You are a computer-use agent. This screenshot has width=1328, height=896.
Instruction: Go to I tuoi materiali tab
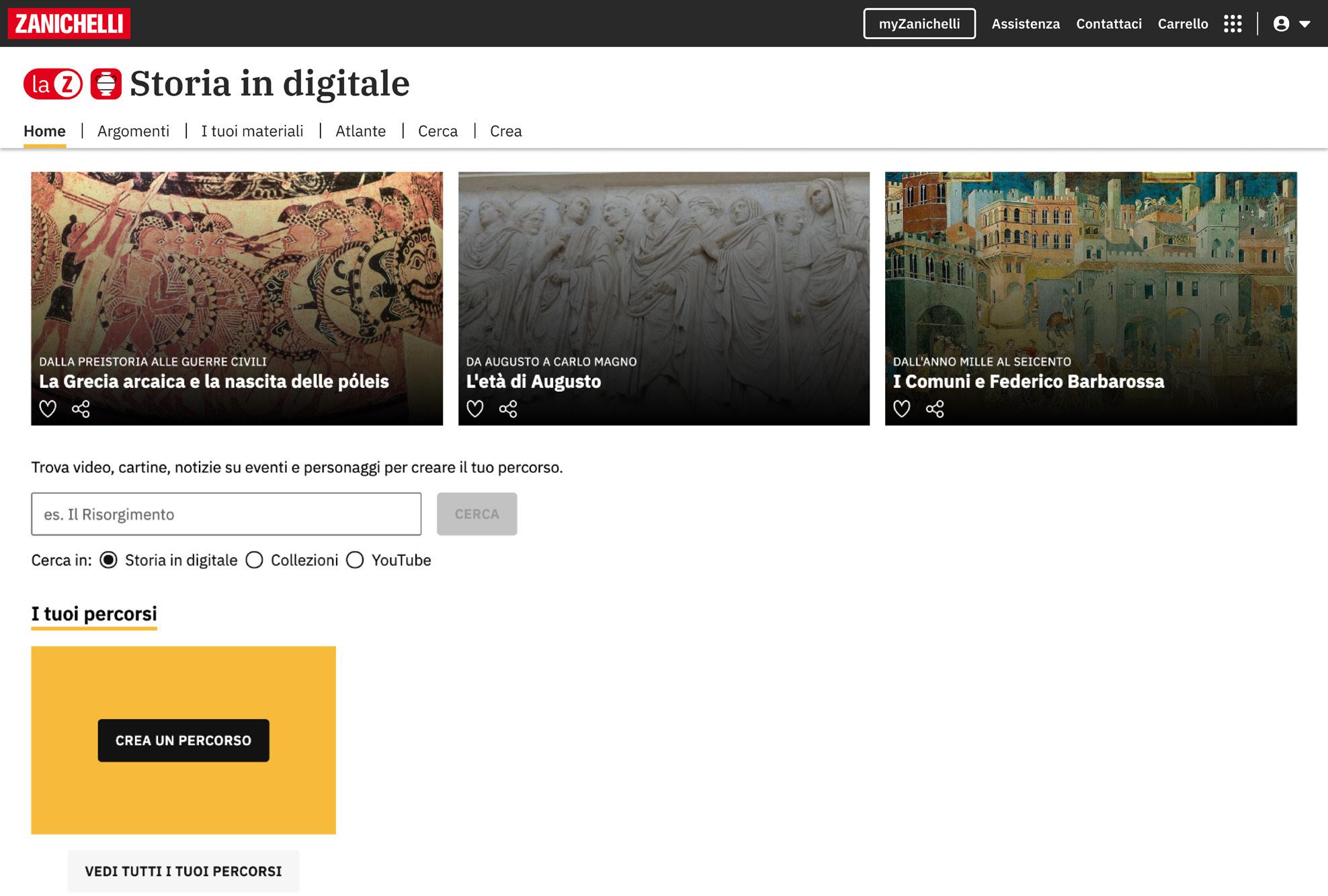pos(252,131)
